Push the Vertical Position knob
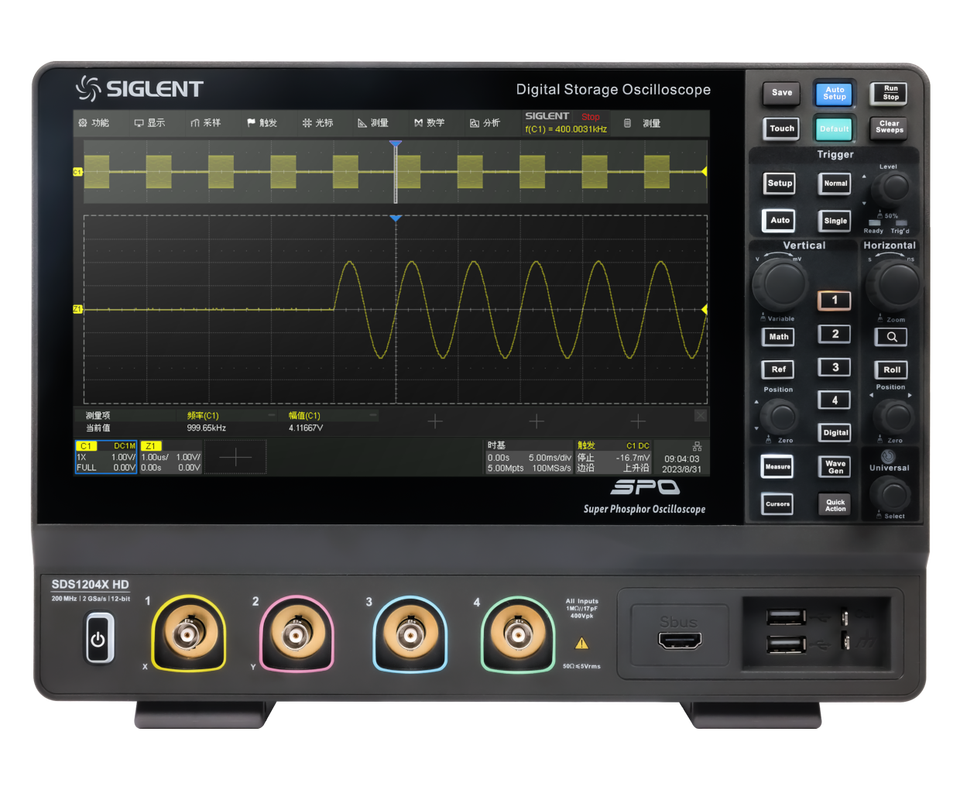960x790 pixels. click(x=781, y=416)
